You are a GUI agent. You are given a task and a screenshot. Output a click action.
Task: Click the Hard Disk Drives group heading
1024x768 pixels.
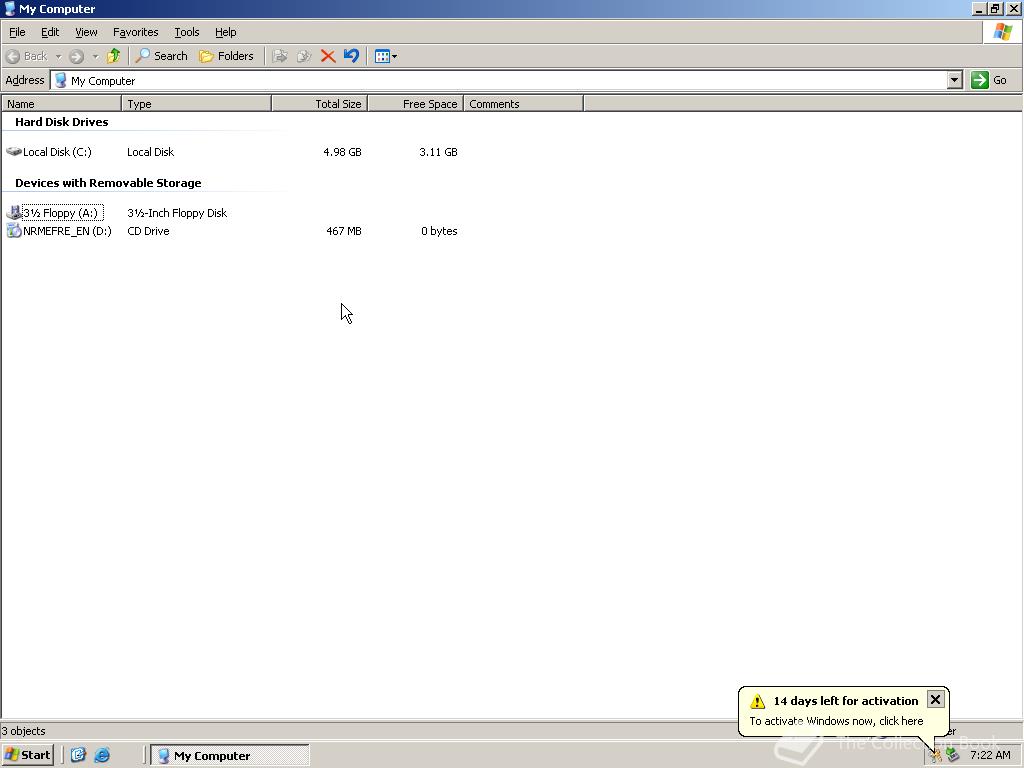click(61, 122)
